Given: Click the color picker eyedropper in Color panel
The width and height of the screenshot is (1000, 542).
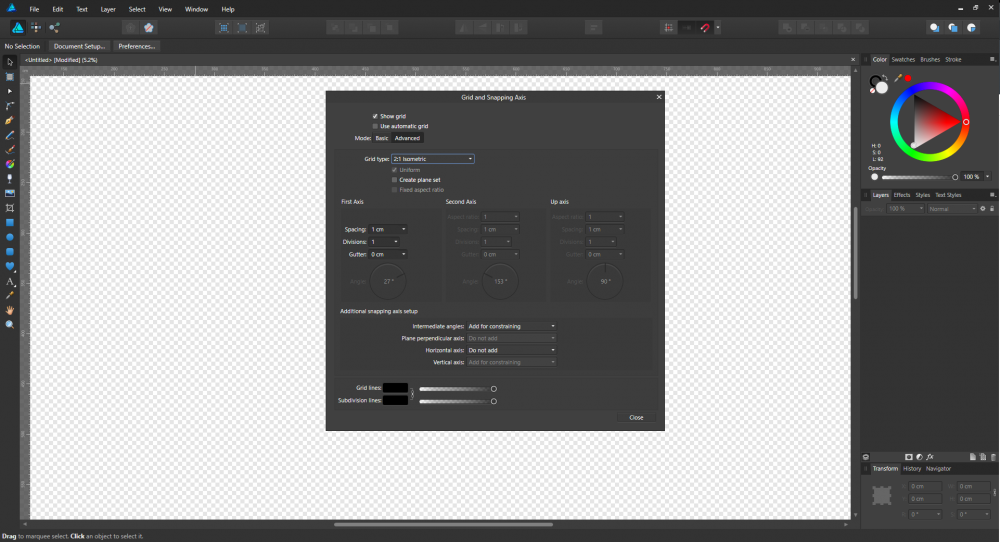Looking at the screenshot, I should click(x=898, y=77).
